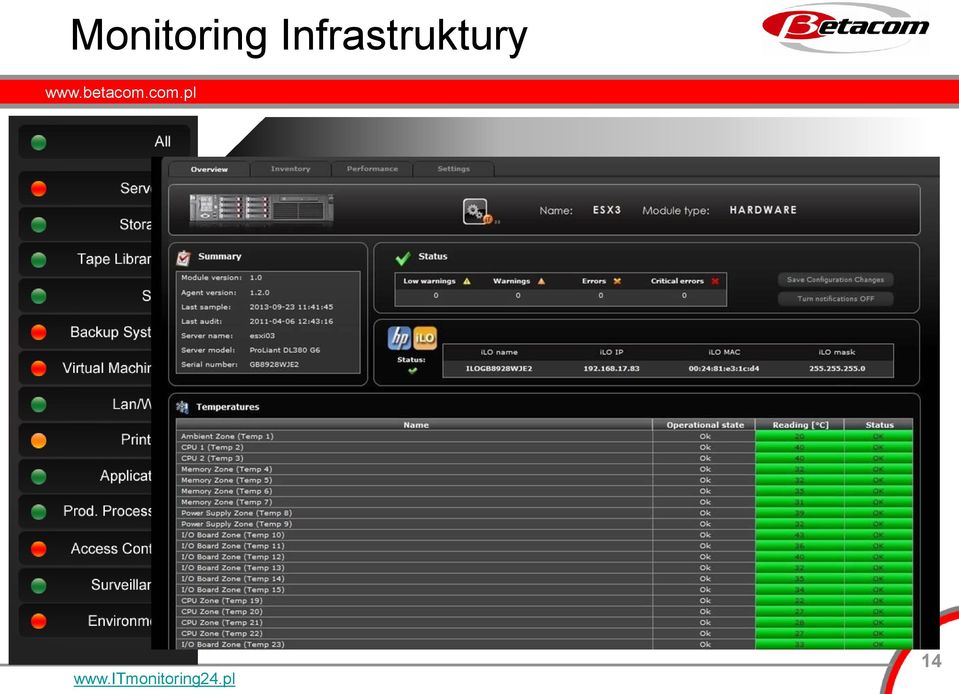
Task: Click the green checkmark beside Status heading
Action: tap(402, 258)
